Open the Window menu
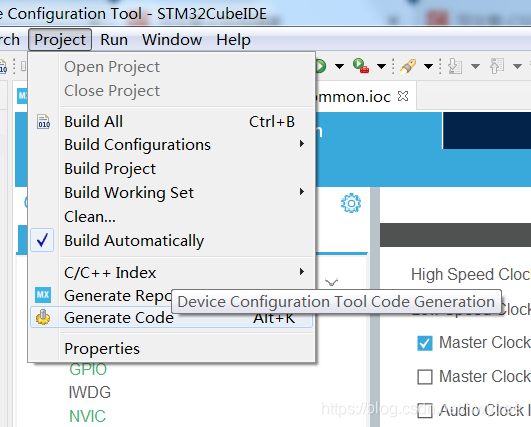 (172, 40)
